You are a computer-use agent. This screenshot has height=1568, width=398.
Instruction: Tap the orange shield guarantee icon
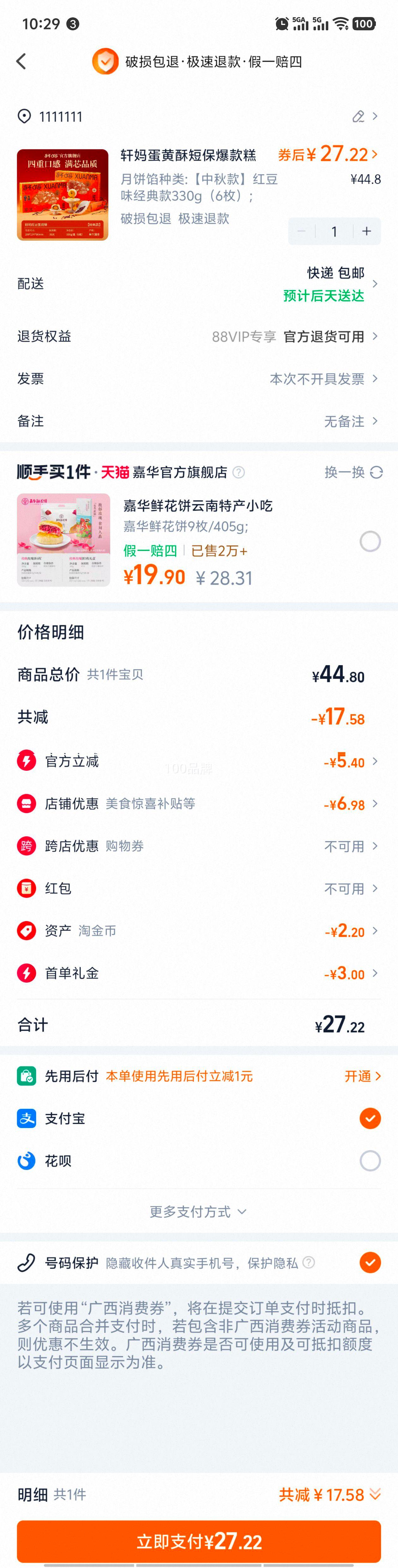click(105, 62)
